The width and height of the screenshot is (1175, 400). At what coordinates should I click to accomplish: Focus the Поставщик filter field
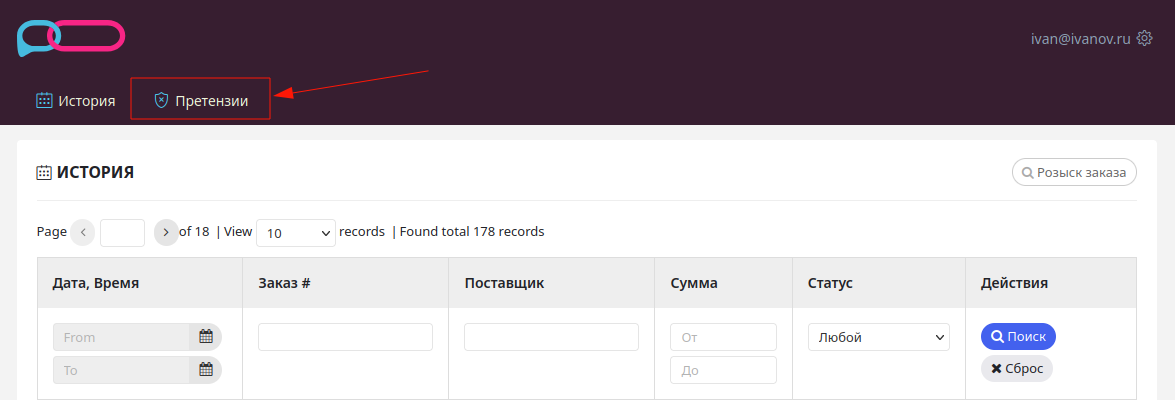pyautogui.click(x=552, y=337)
